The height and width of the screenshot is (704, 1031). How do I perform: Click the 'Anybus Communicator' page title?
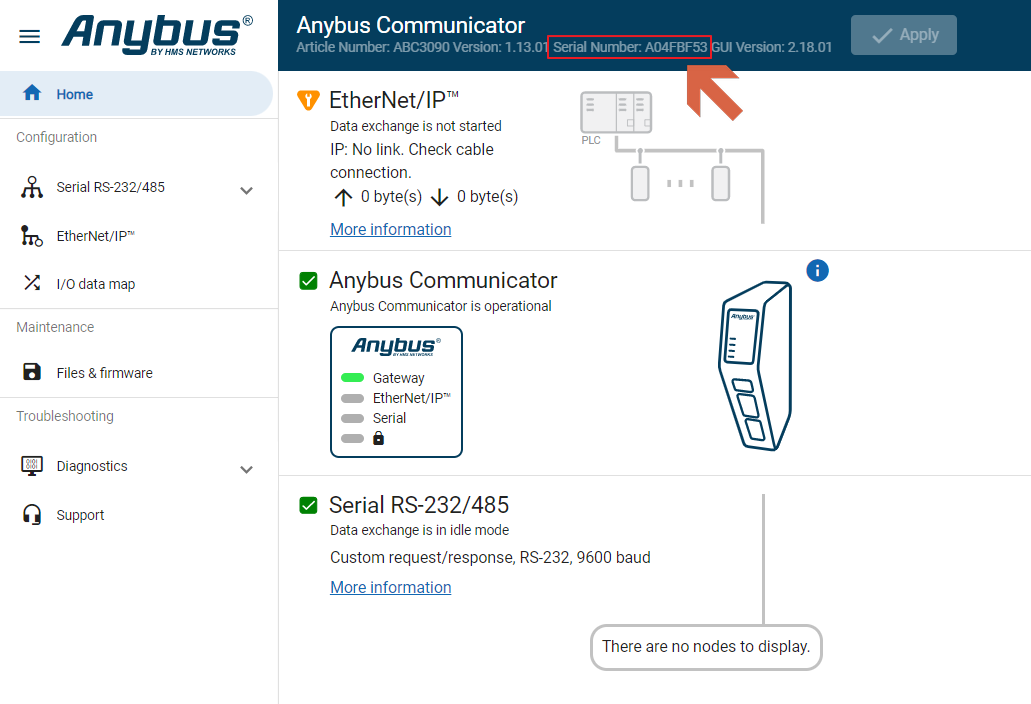[410, 25]
